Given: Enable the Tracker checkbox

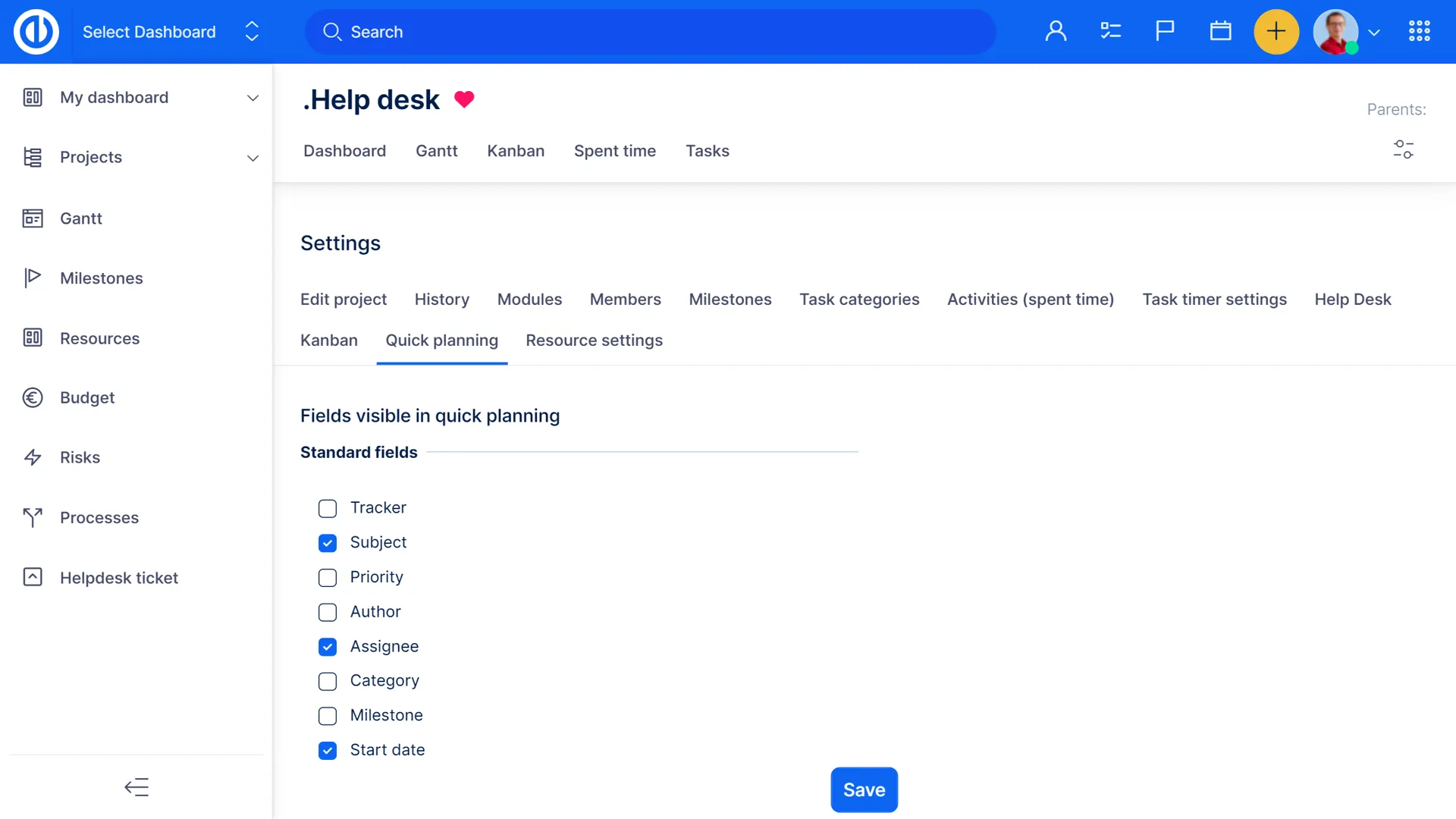Looking at the screenshot, I should coord(328,508).
